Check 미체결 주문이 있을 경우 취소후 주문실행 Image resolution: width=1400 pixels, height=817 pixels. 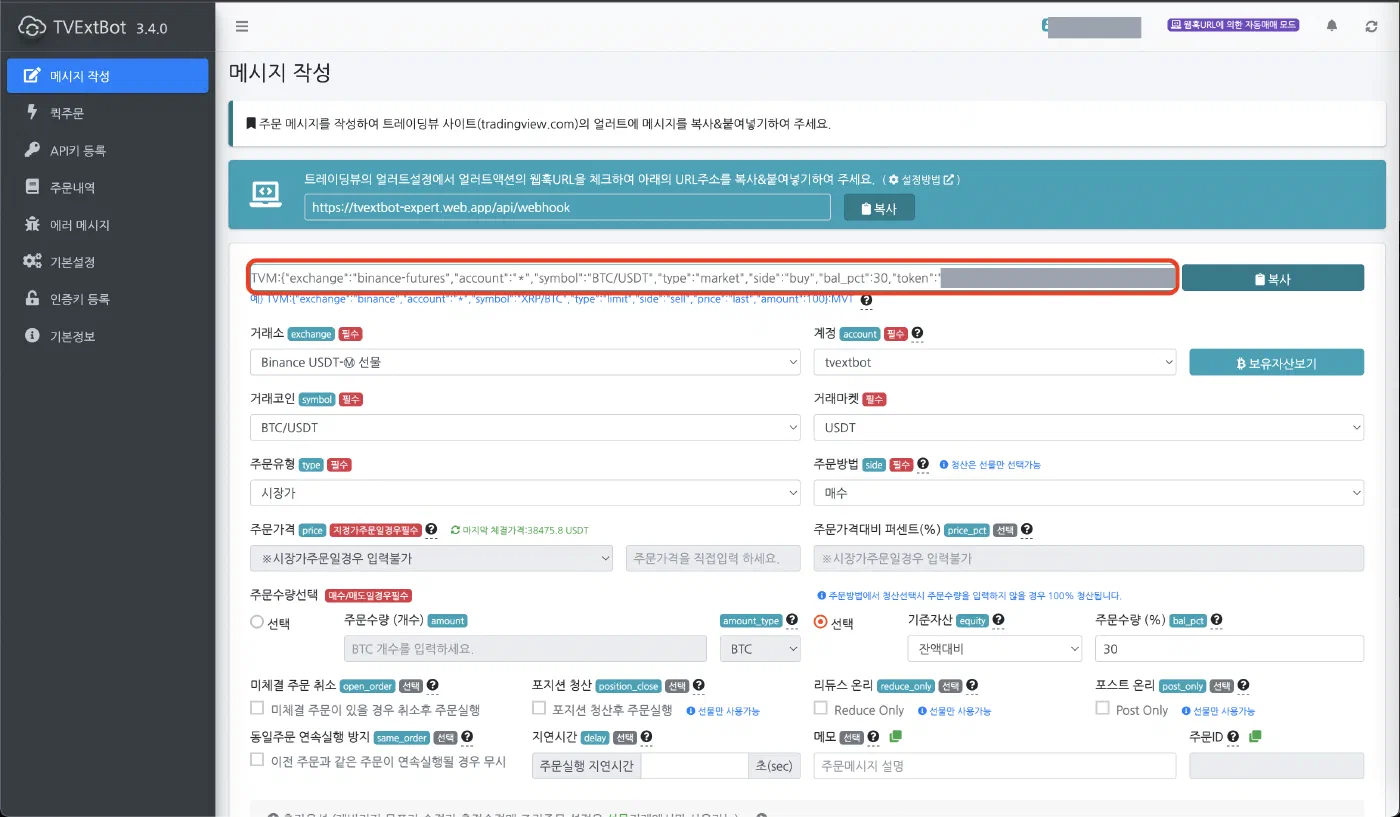pos(257,709)
